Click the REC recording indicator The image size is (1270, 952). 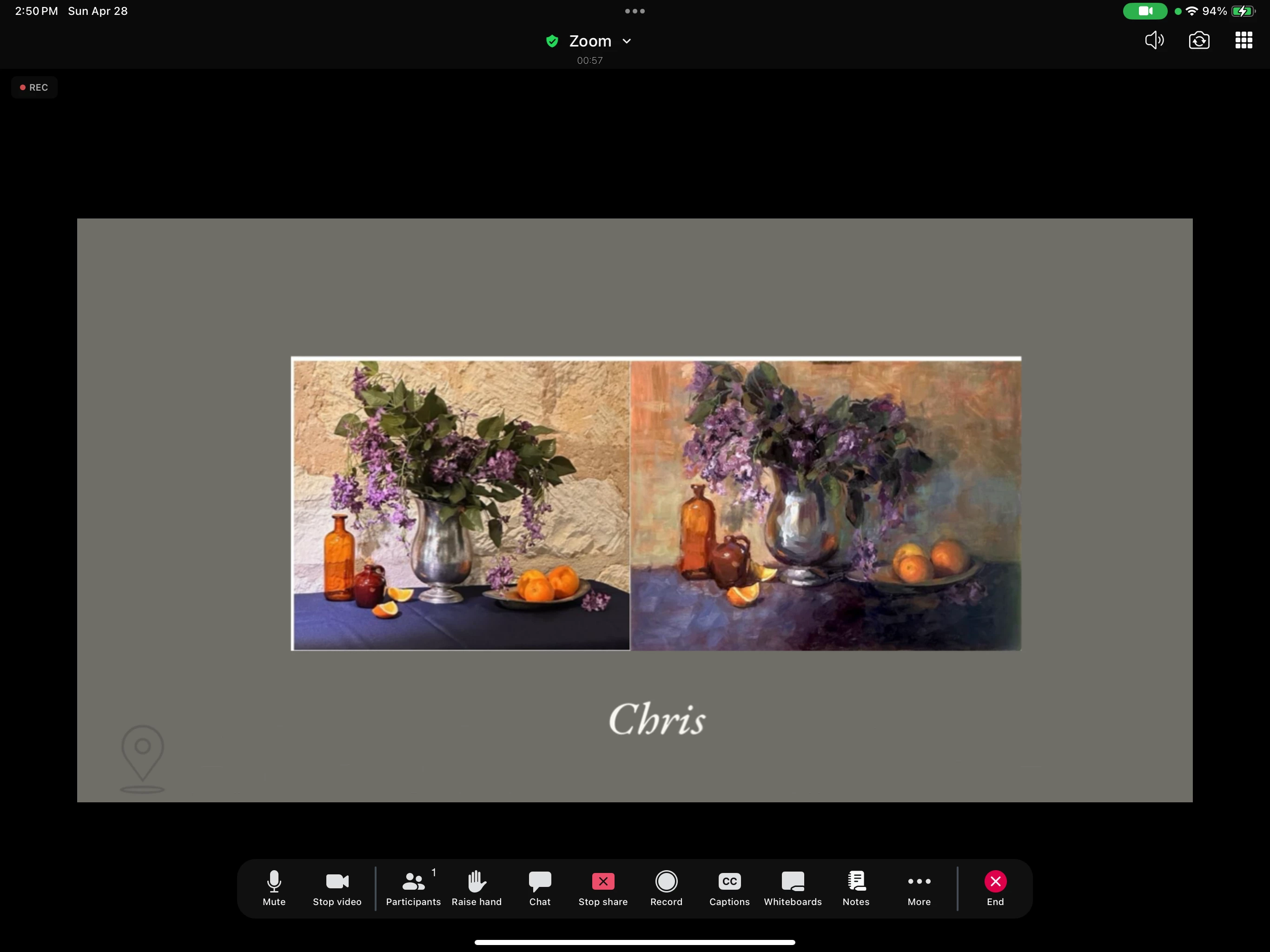coord(34,87)
